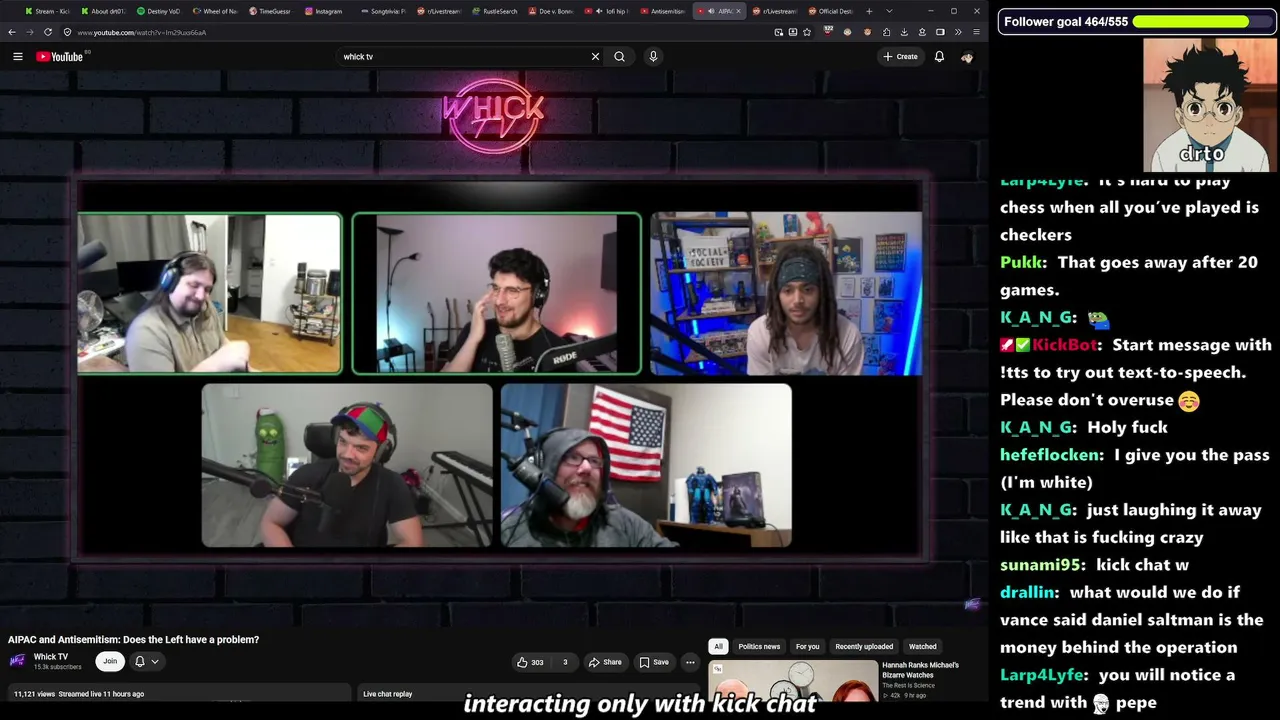
Task: Switch to the TimeGuessr tab
Action: (x=271, y=11)
